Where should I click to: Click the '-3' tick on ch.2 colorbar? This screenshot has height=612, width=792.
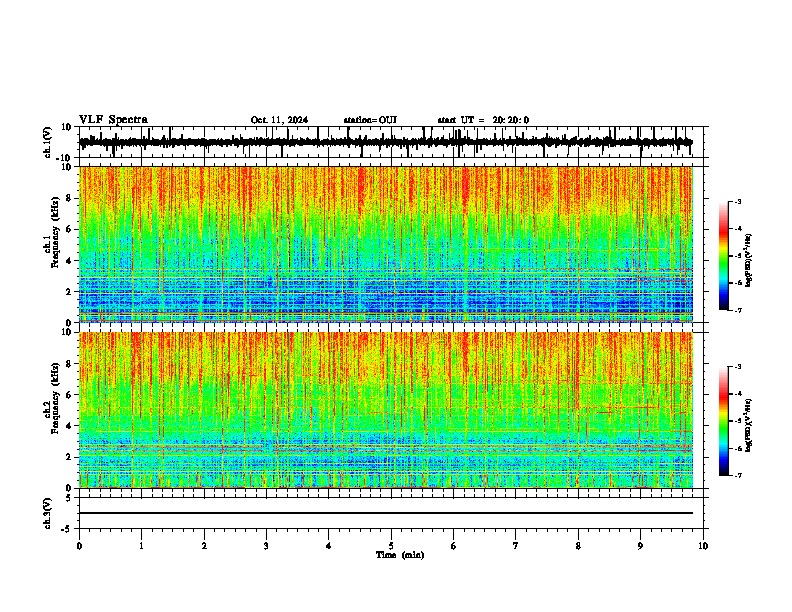(x=737, y=367)
